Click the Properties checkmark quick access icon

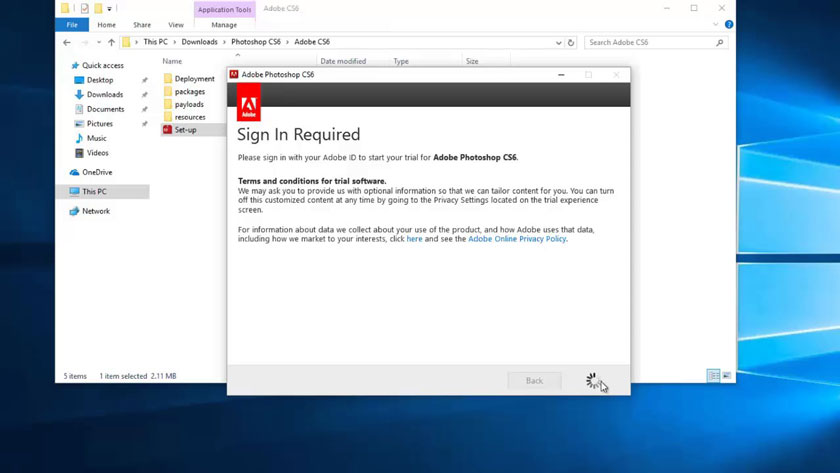coord(85,9)
